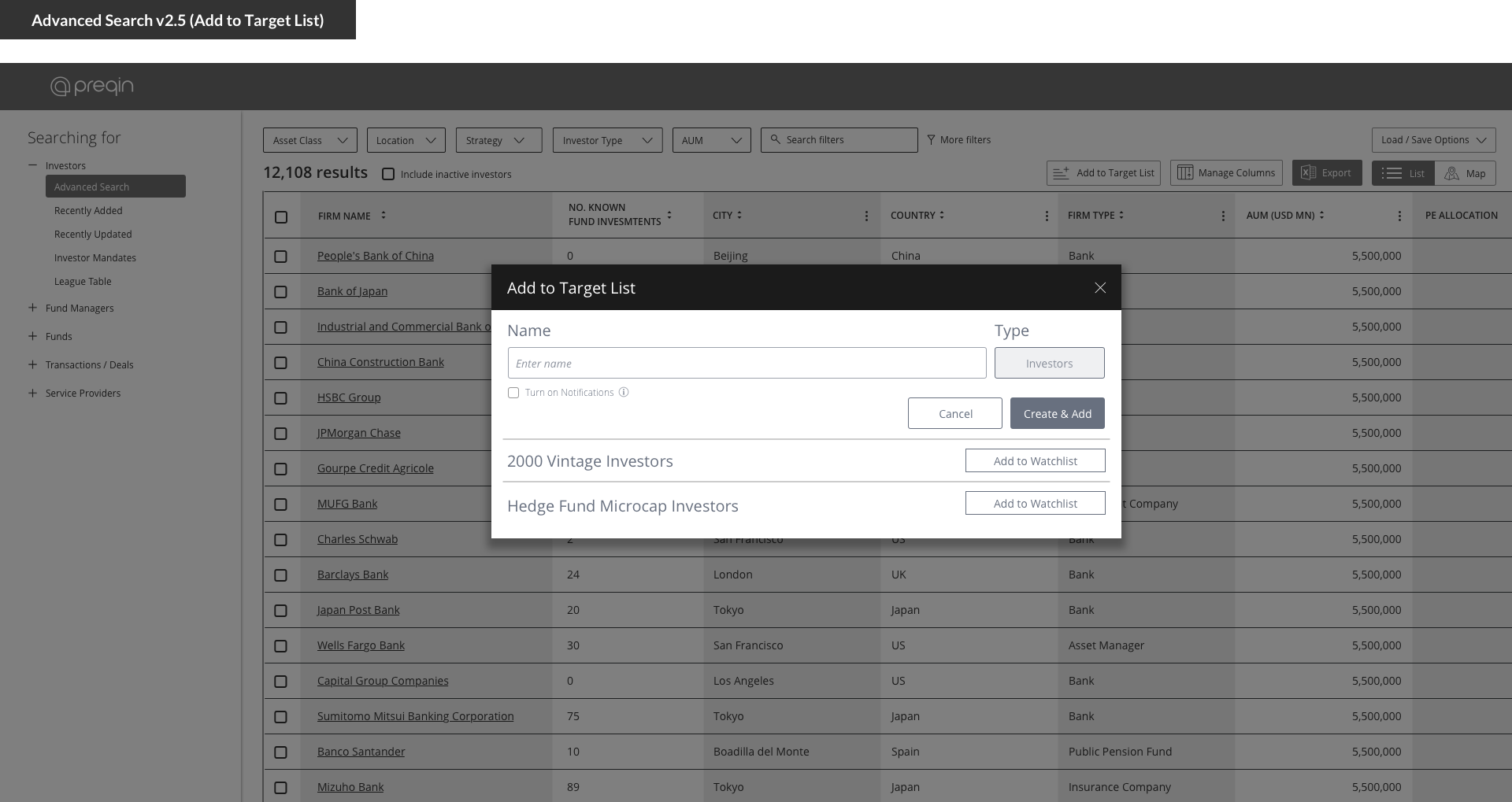Image resolution: width=1512 pixels, height=802 pixels.
Task: Click the Investors type field
Action: [x=1050, y=363]
